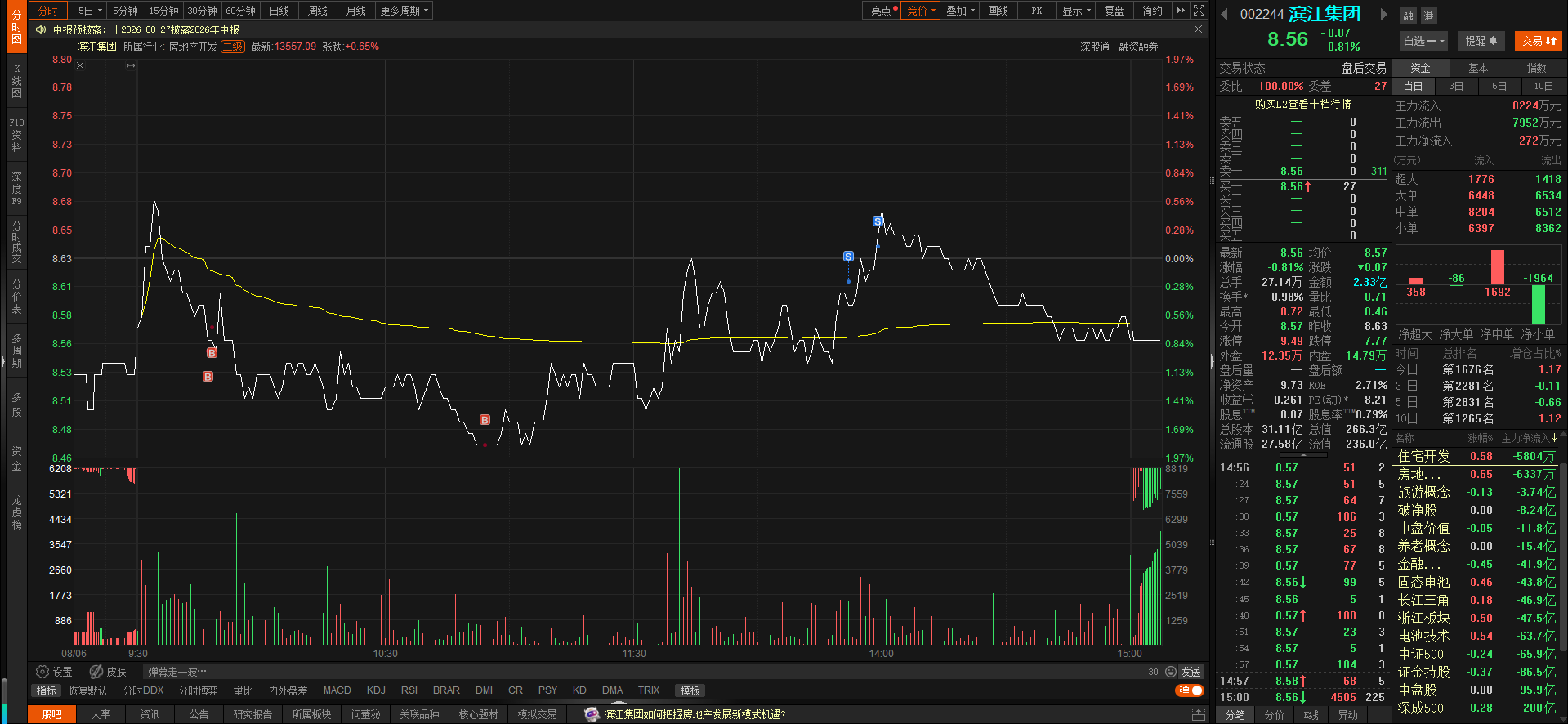This screenshot has height=724, width=1568.
Task: Click the 指标 indicator button
Action: pos(46,690)
